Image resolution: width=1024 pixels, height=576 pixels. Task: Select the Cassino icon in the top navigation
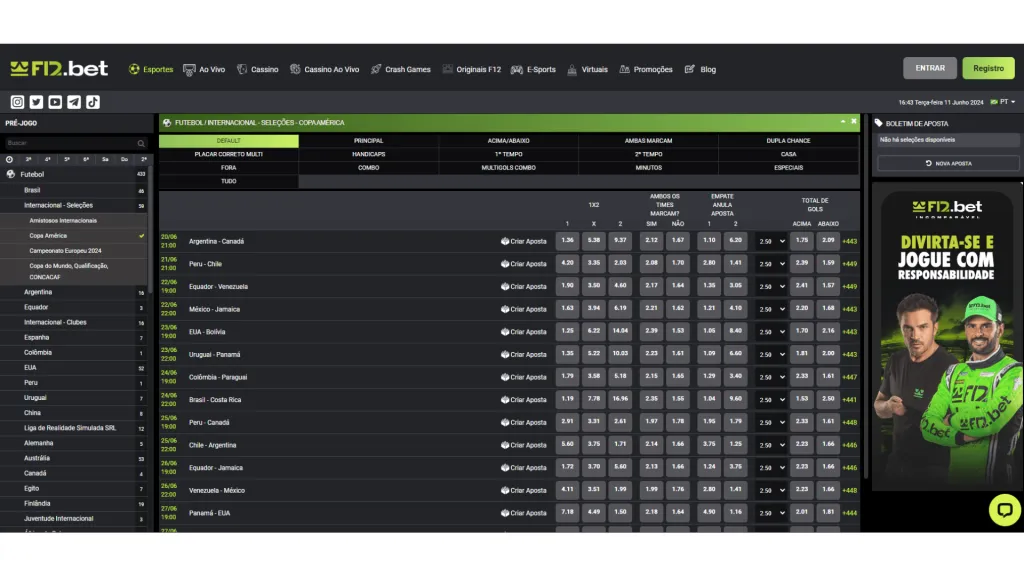point(258,69)
